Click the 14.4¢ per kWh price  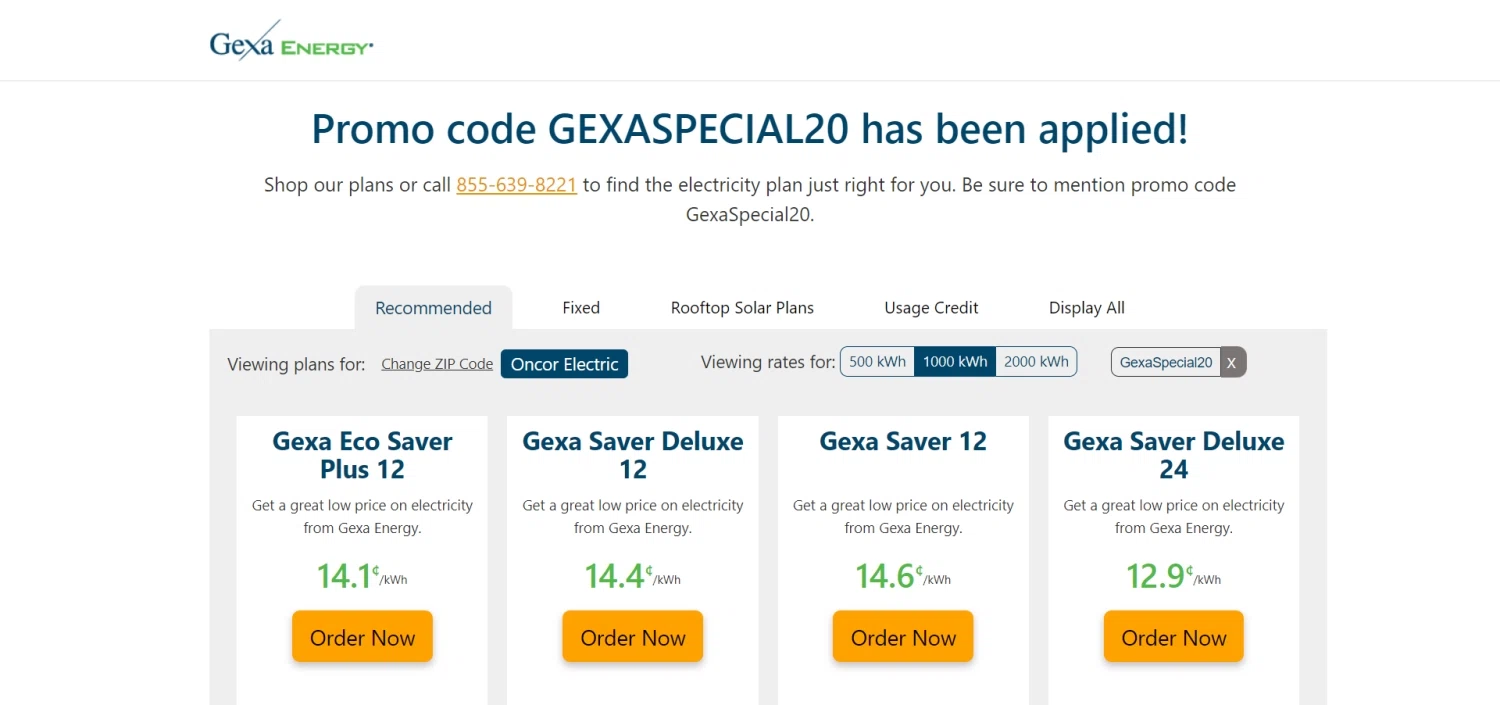click(633, 576)
